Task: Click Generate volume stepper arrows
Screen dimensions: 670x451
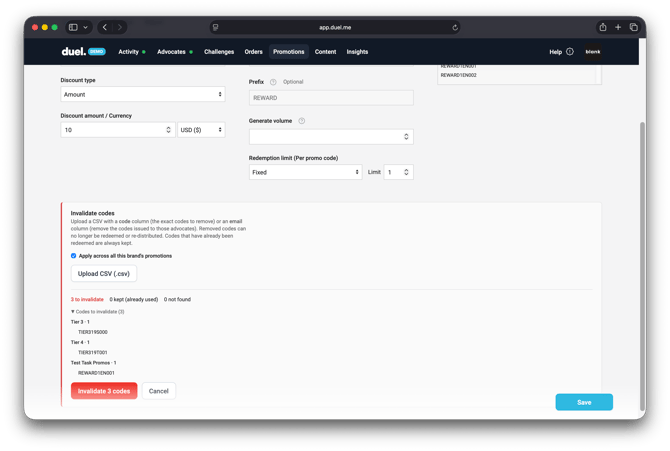Action: (x=406, y=137)
